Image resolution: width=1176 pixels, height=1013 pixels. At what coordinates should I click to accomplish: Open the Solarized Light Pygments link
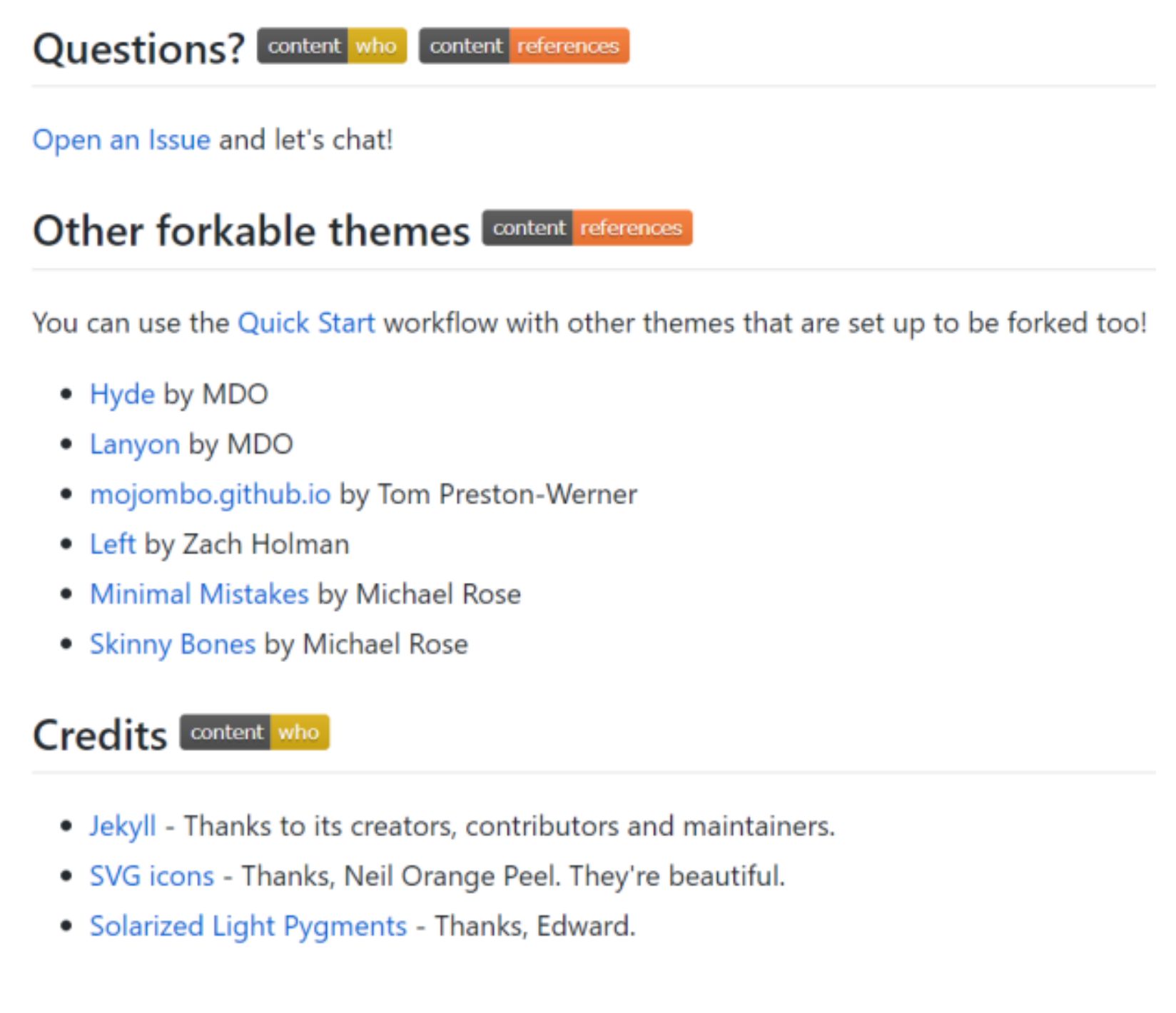(x=248, y=926)
